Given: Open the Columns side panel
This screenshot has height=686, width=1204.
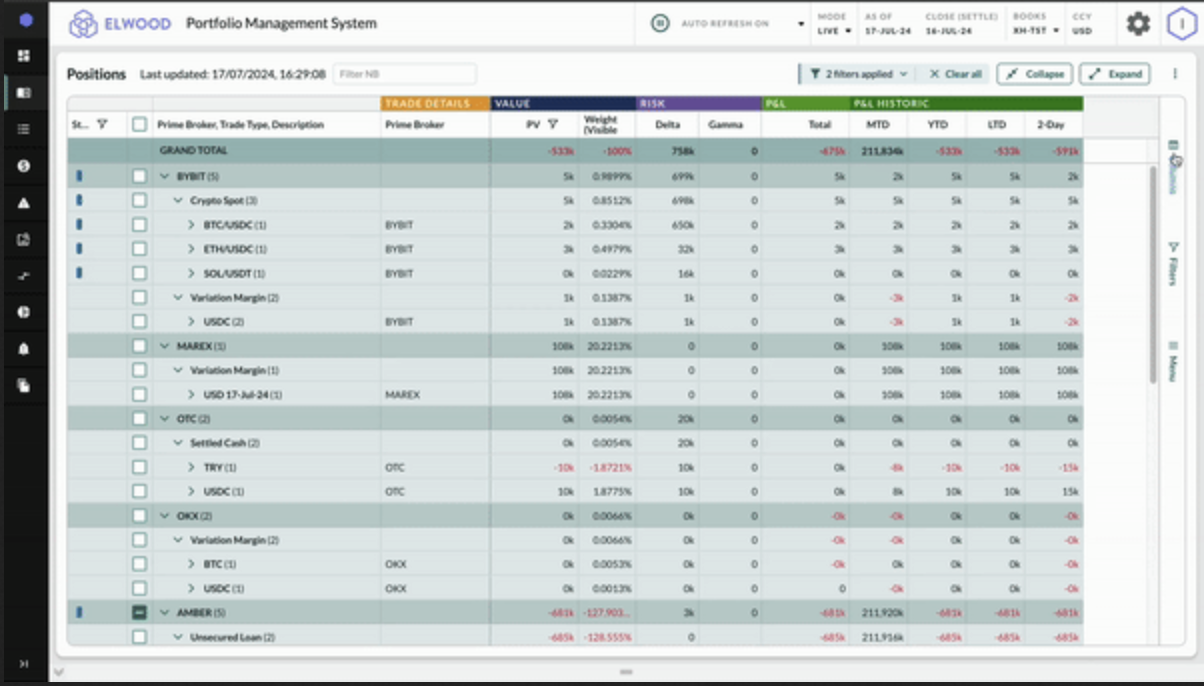Looking at the screenshot, I should coord(1174,167).
